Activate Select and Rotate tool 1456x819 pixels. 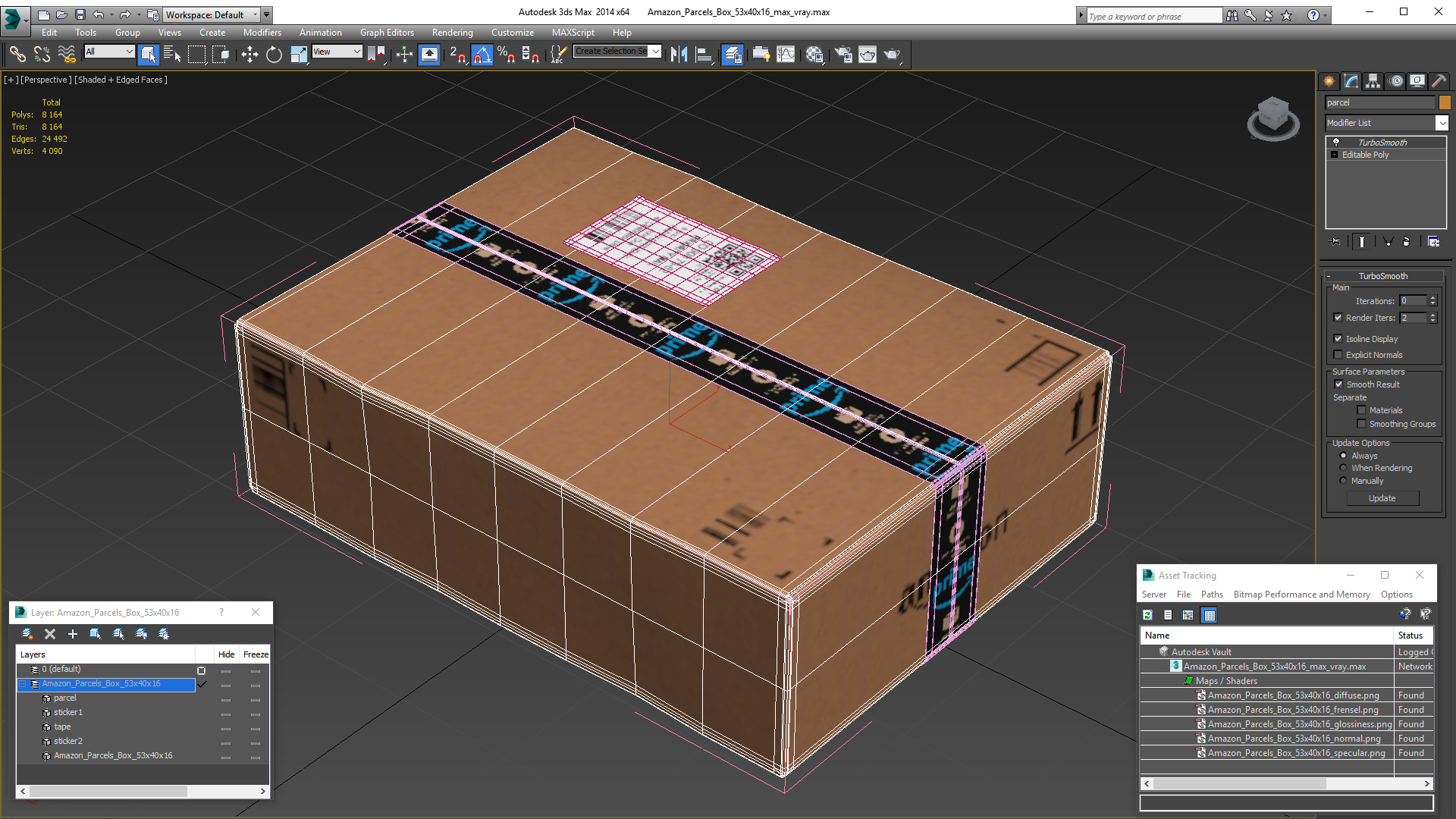pyautogui.click(x=274, y=54)
